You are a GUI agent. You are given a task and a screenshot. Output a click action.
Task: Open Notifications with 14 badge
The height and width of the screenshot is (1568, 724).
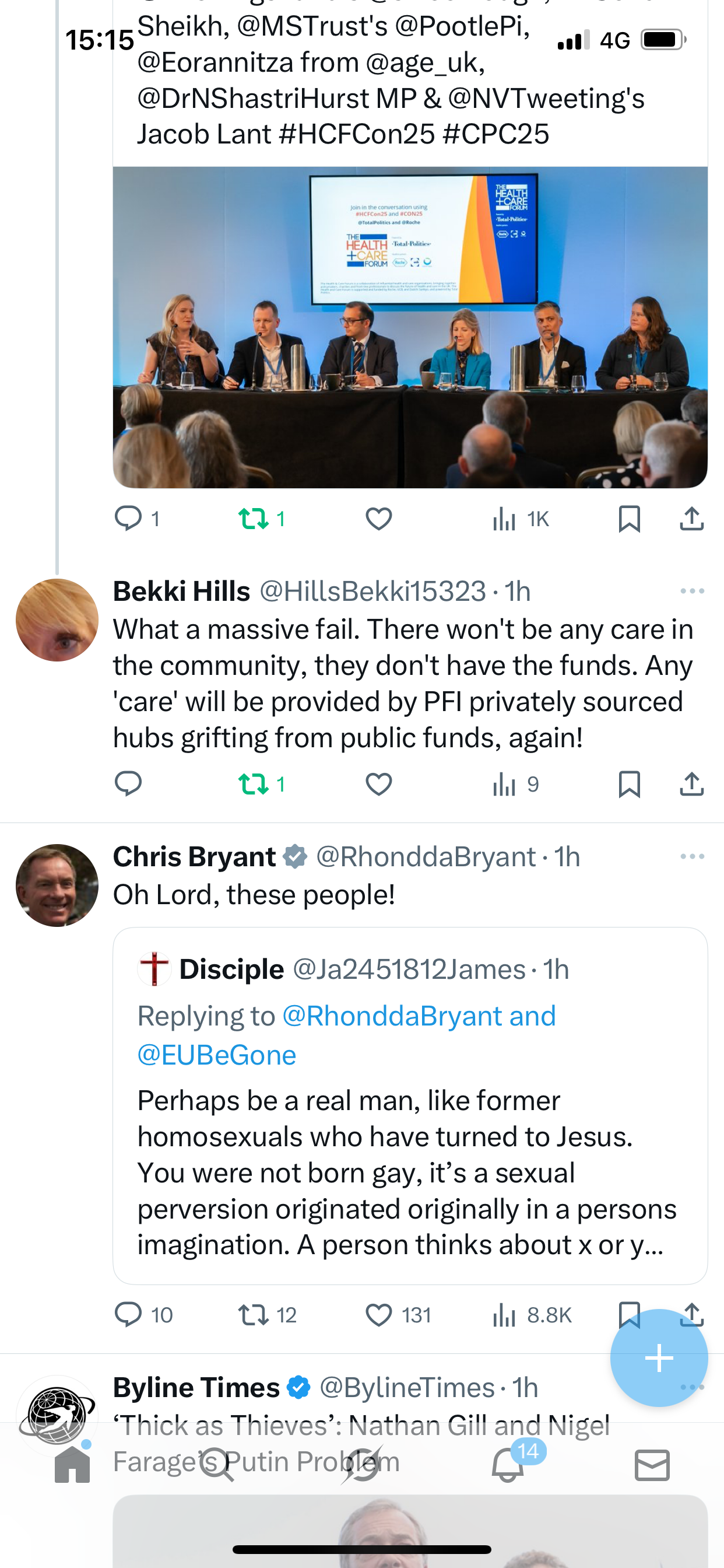click(507, 1465)
